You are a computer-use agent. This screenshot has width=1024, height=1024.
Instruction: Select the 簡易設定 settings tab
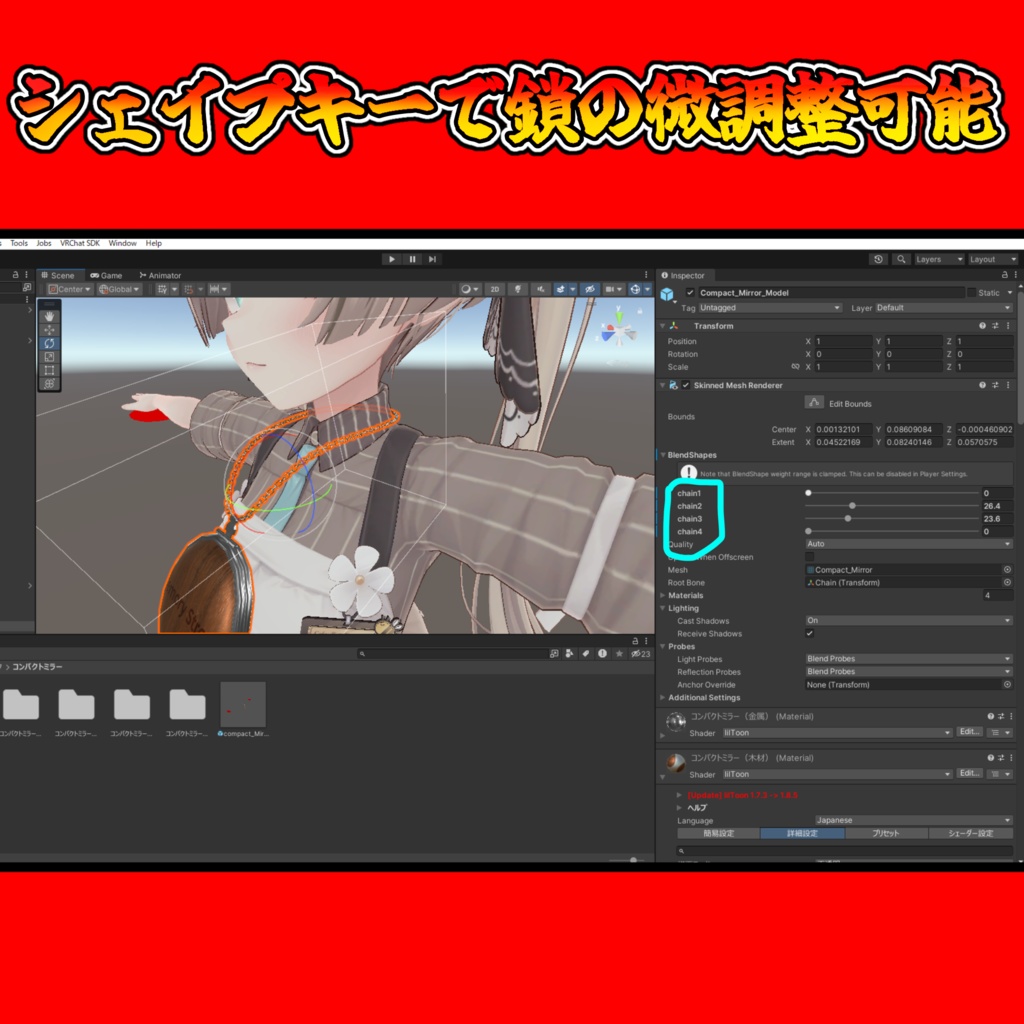718,833
